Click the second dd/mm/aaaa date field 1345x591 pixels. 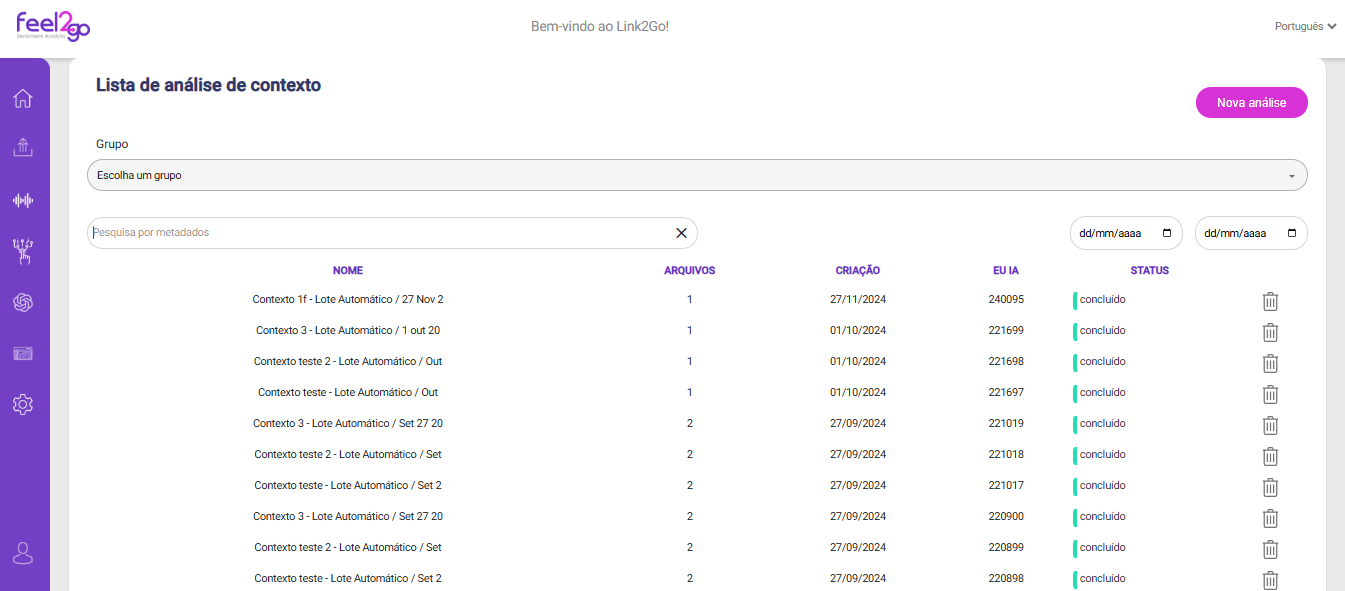[x=1251, y=233]
